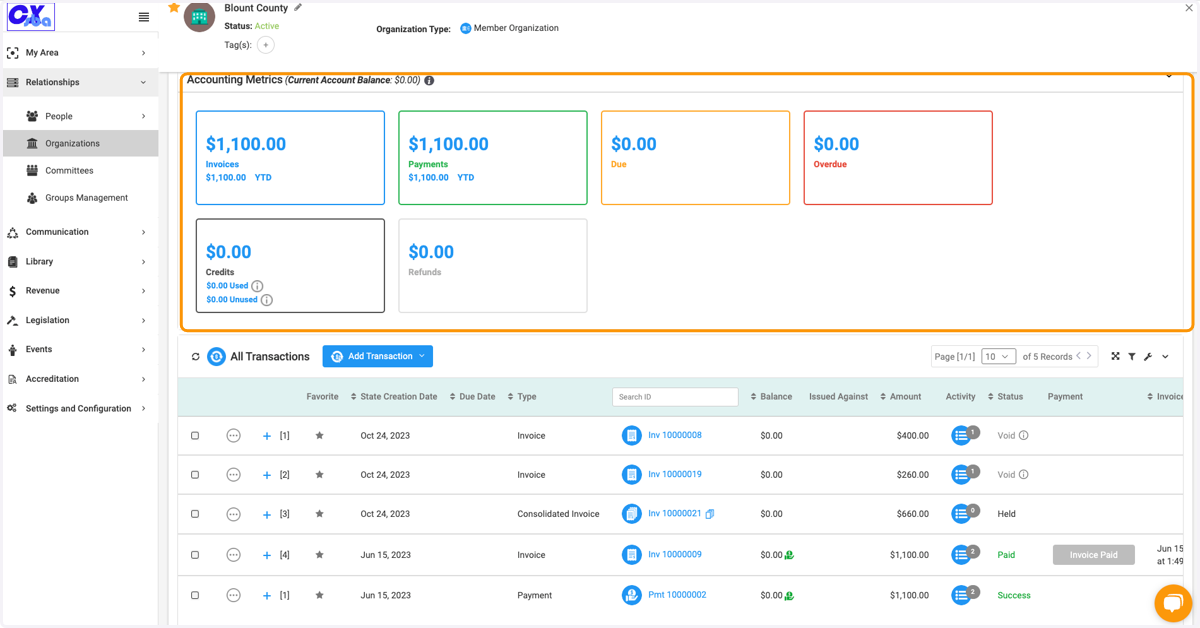Screen dimensions: 1200x628
Task: Click the Invoice Paid button
Action: 1094,555
